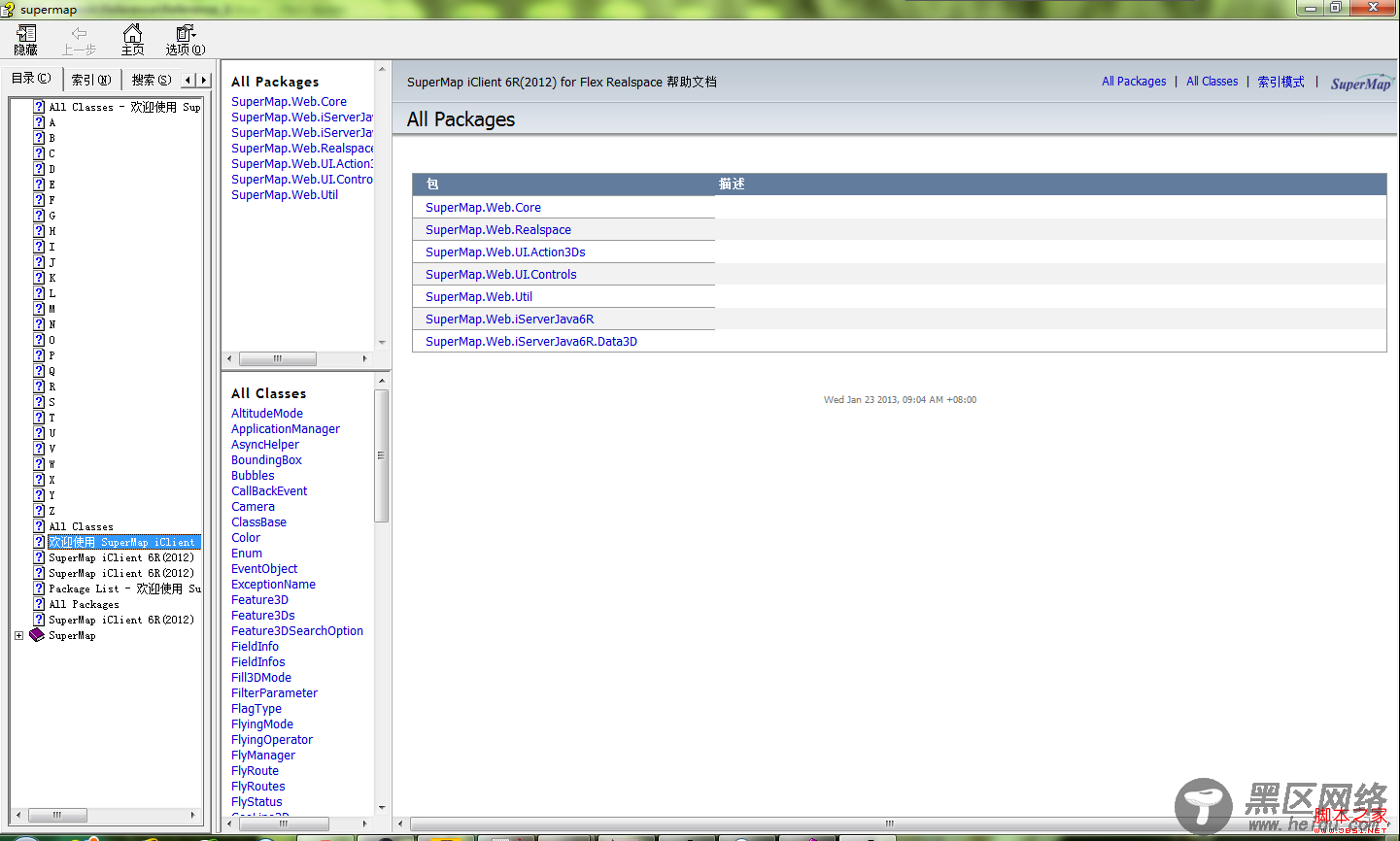Viewport: 1400px width, 841px height.
Task: Click the All Packages frame horizontal scrollbar
Action: pos(278,359)
